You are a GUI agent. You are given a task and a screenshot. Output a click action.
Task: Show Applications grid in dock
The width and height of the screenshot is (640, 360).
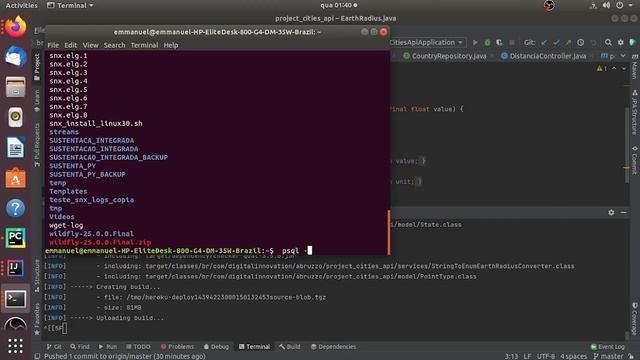(x=16, y=346)
